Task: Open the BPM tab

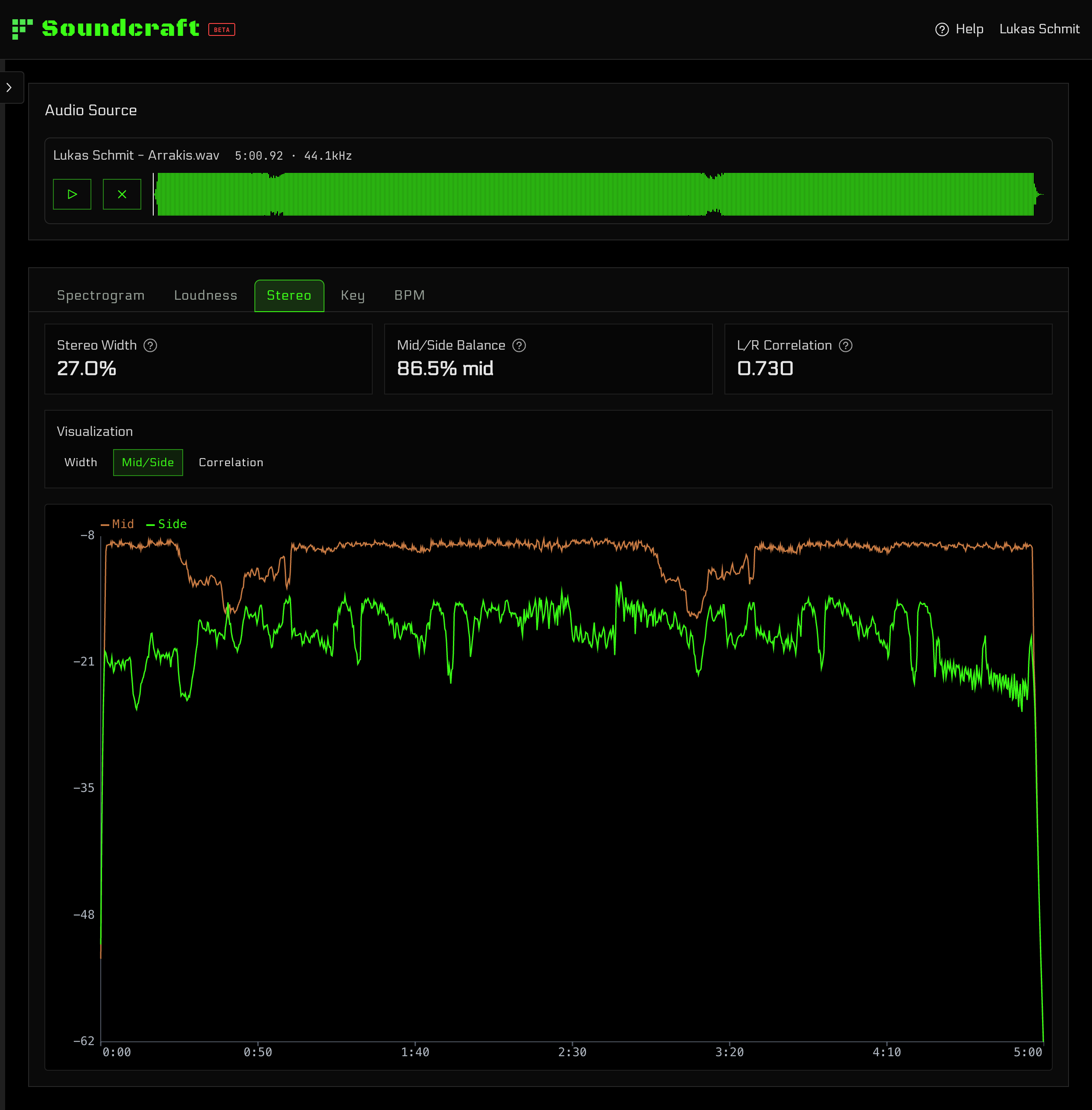Action: point(409,295)
